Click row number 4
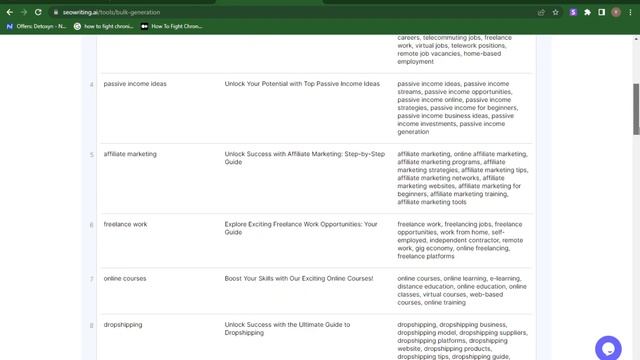 91,84
